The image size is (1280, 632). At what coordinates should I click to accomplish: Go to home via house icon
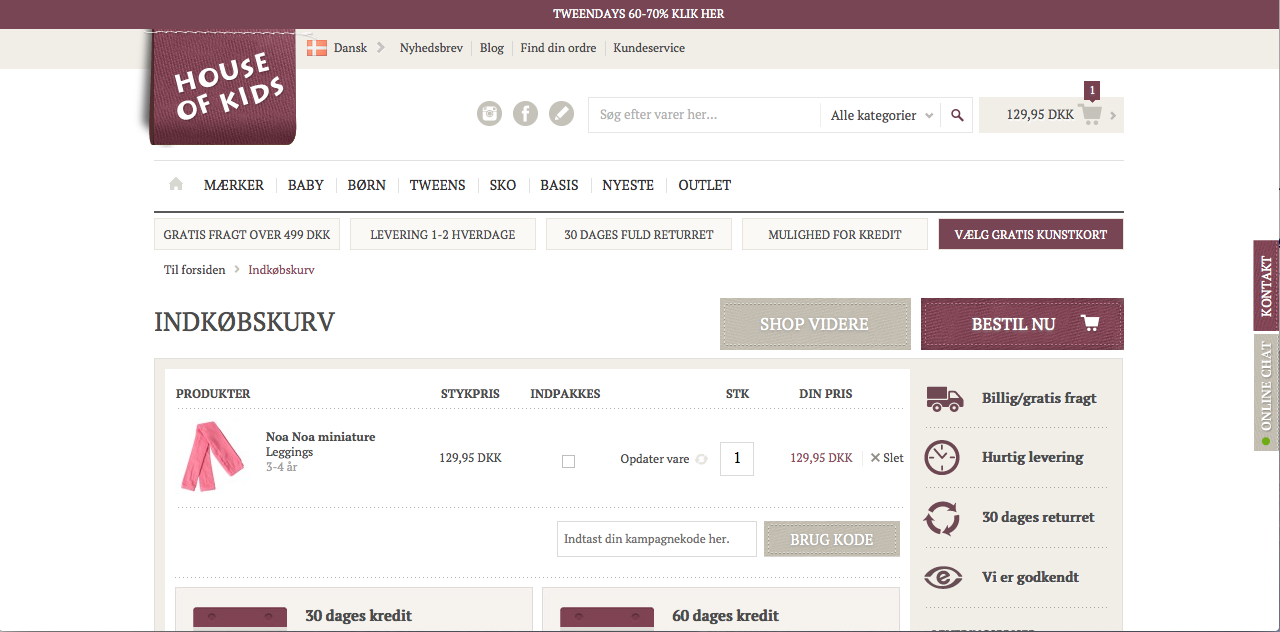[x=176, y=185]
